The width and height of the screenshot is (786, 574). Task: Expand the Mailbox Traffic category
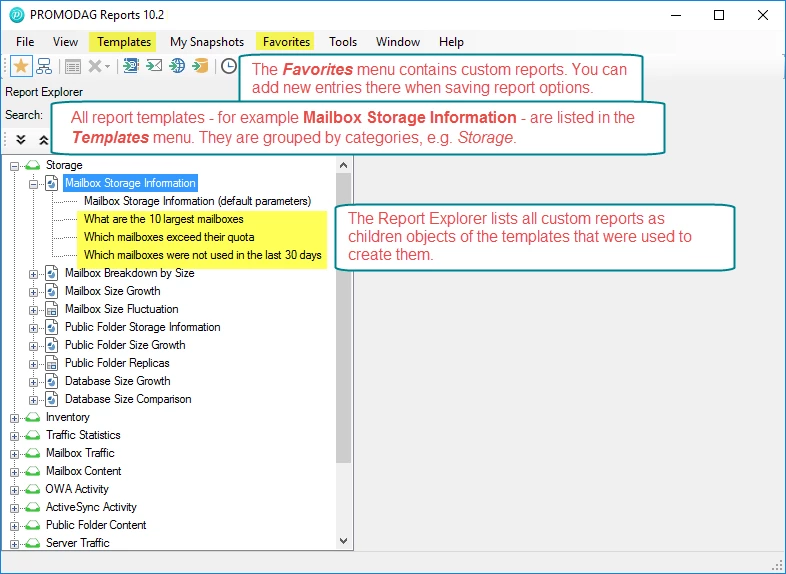[x=15, y=454]
